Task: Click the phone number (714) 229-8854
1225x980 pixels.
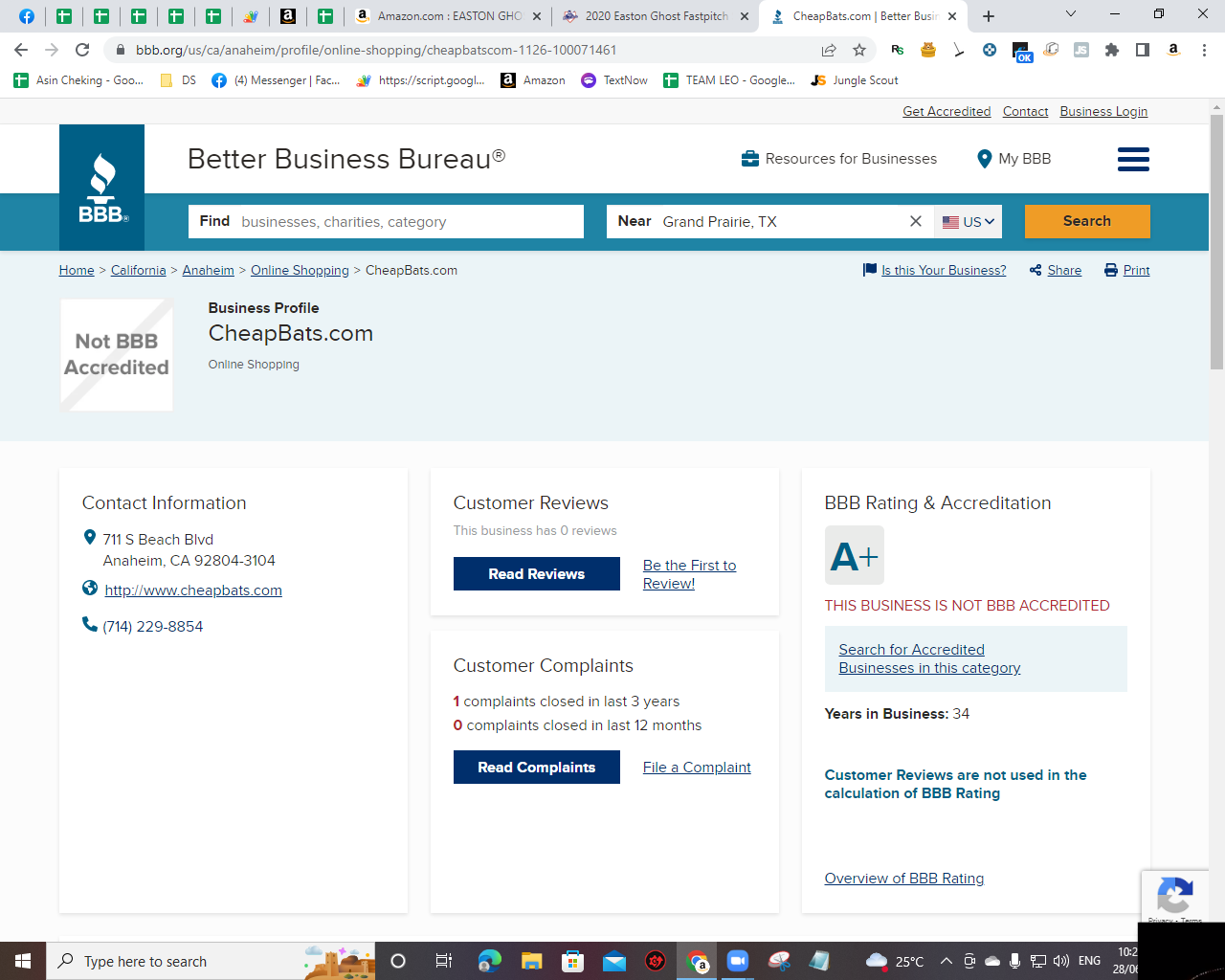Action: 153,627
